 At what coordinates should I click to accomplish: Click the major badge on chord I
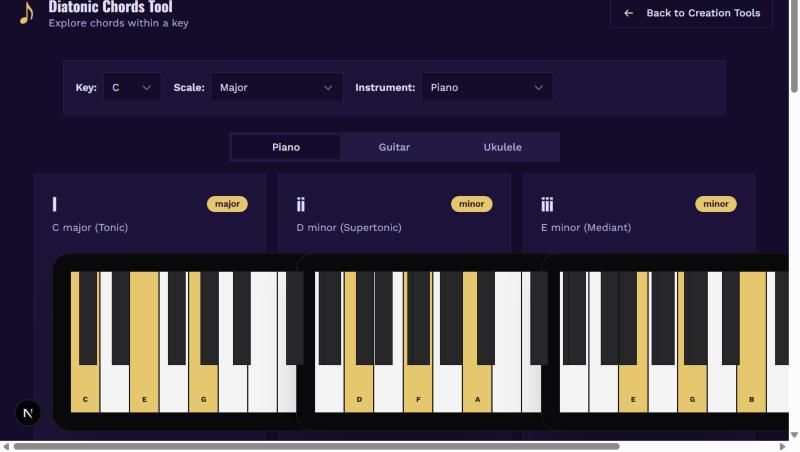tap(227, 204)
